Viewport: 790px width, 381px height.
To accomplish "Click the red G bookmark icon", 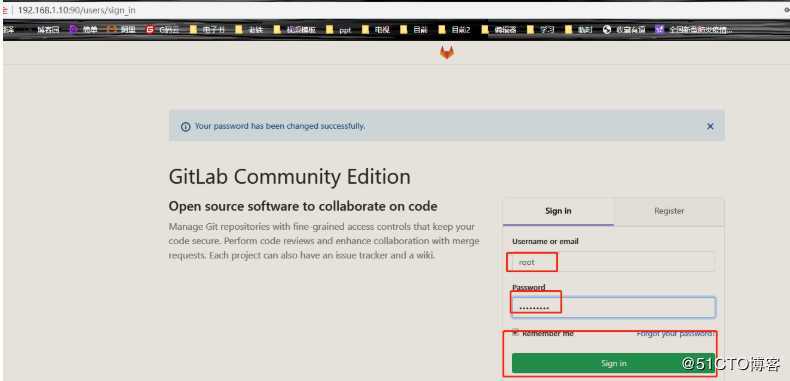I will (150, 30).
